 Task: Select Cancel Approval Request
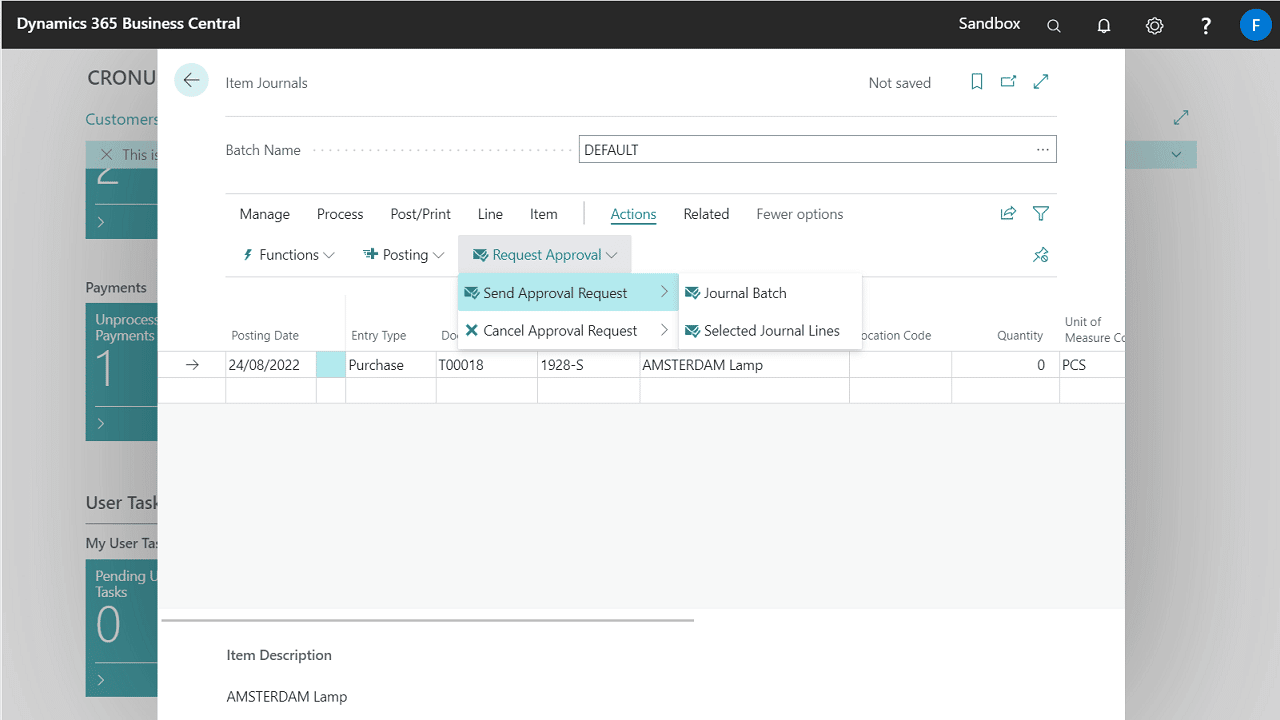pos(568,330)
